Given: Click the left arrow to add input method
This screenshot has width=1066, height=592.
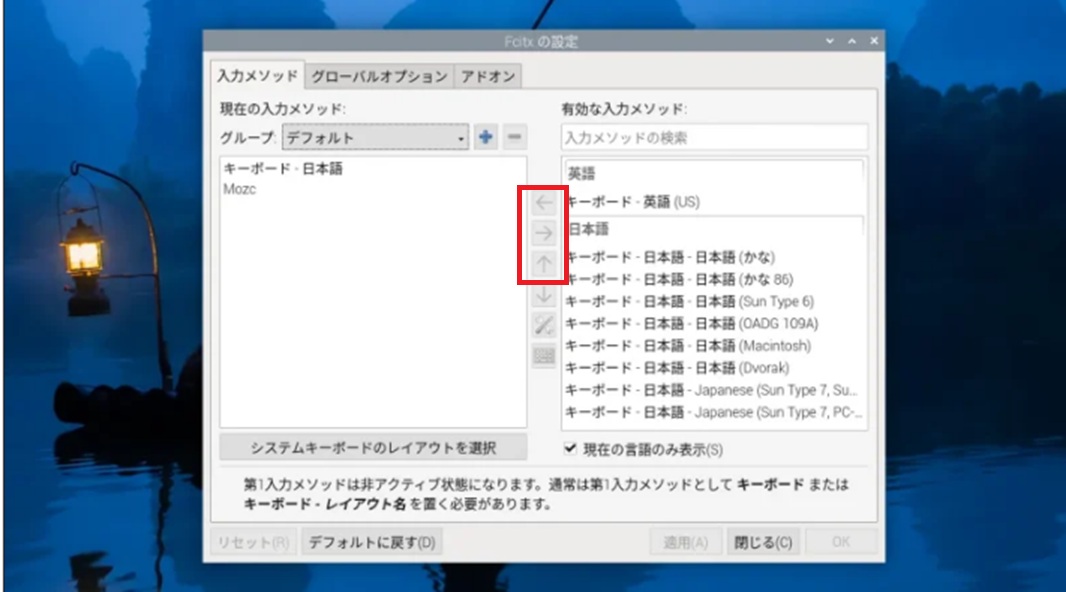Looking at the screenshot, I should point(544,203).
